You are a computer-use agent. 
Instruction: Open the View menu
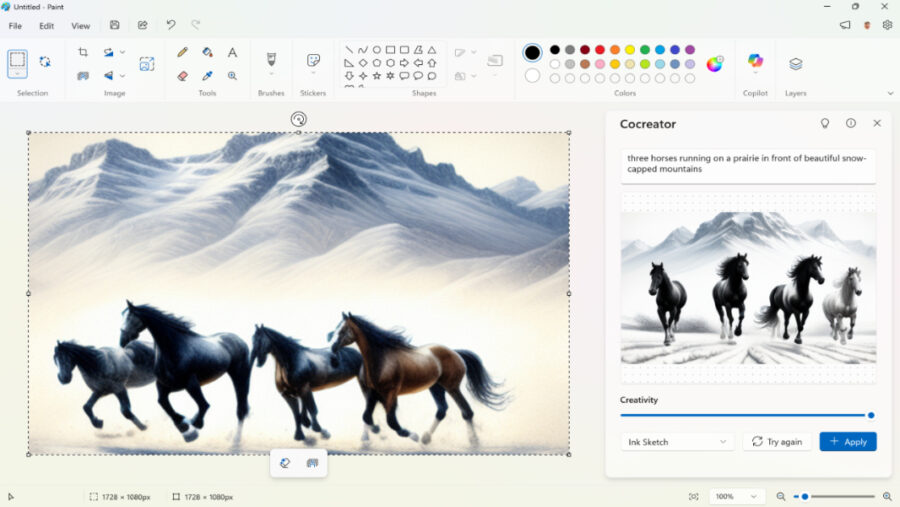click(80, 26)
